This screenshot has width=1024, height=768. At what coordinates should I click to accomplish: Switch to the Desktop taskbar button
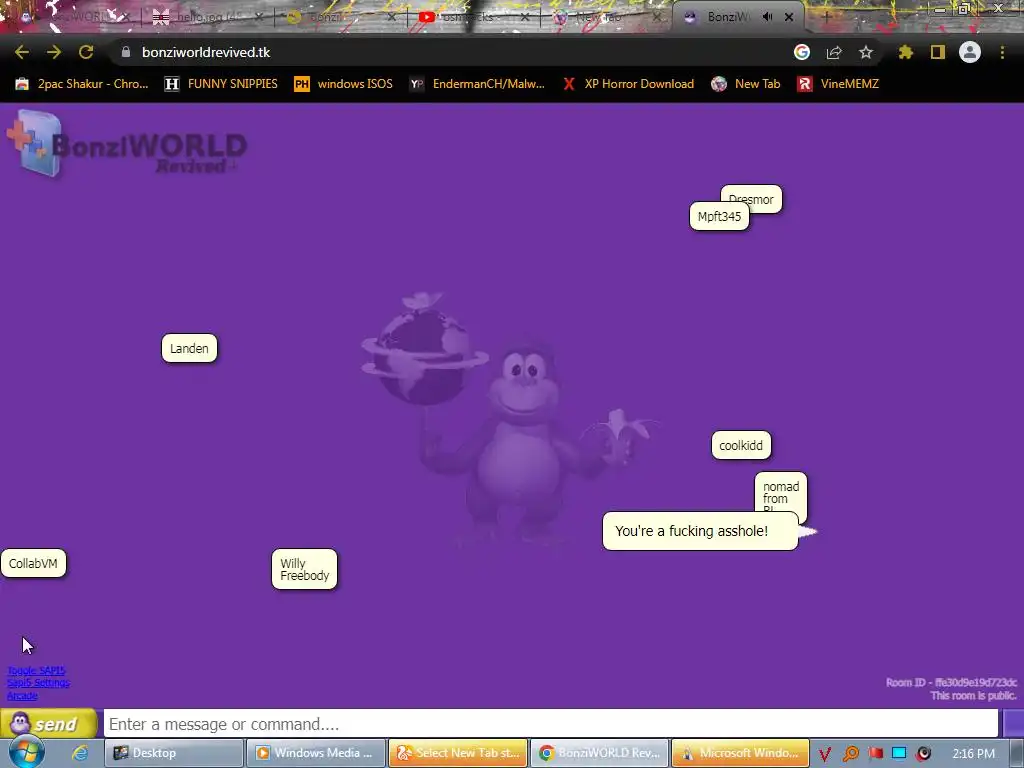click(173, 753)
